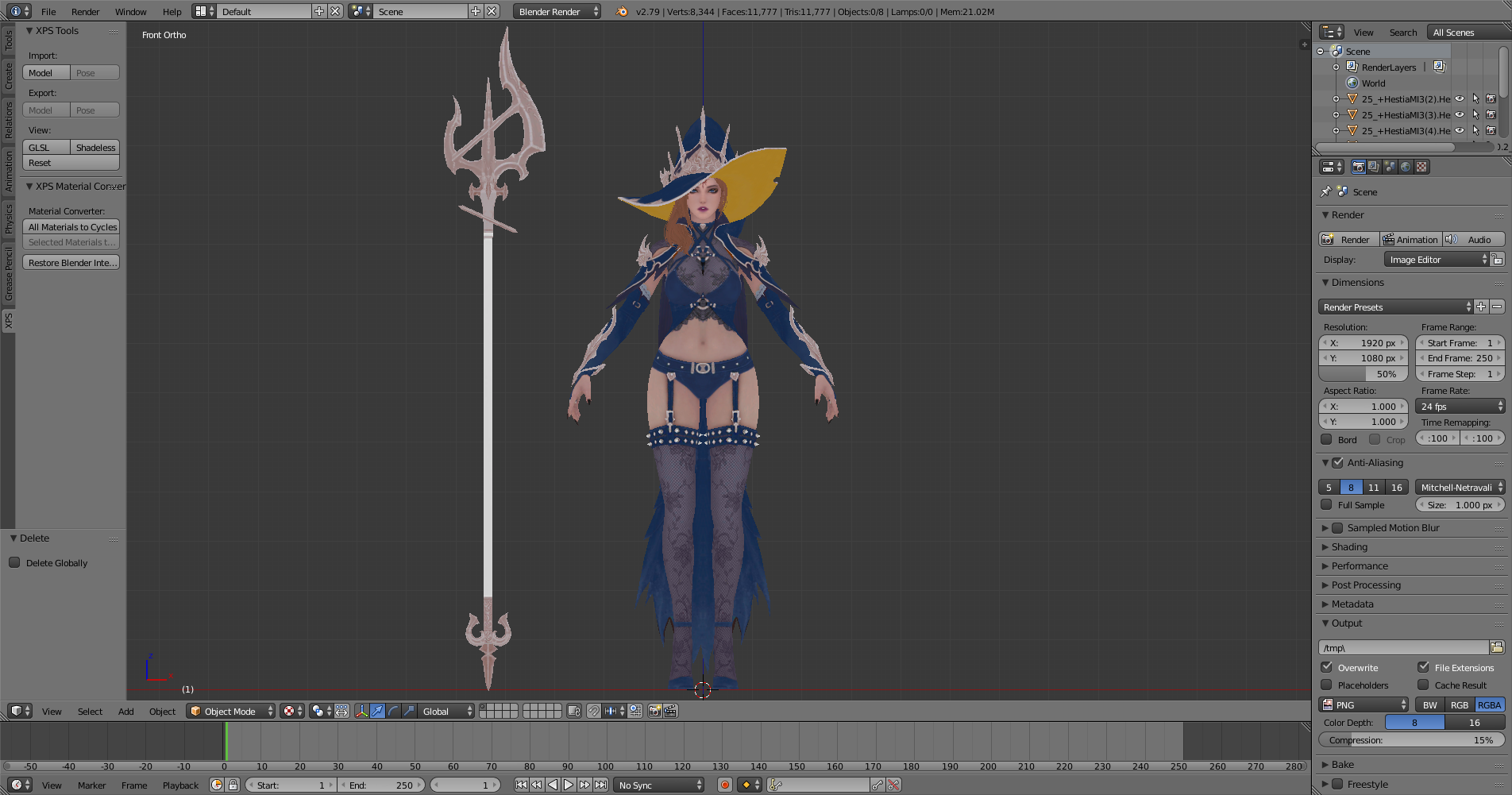Click the OpenGL render image camera icon
The image size is (1512, 795).
[655, 711]
